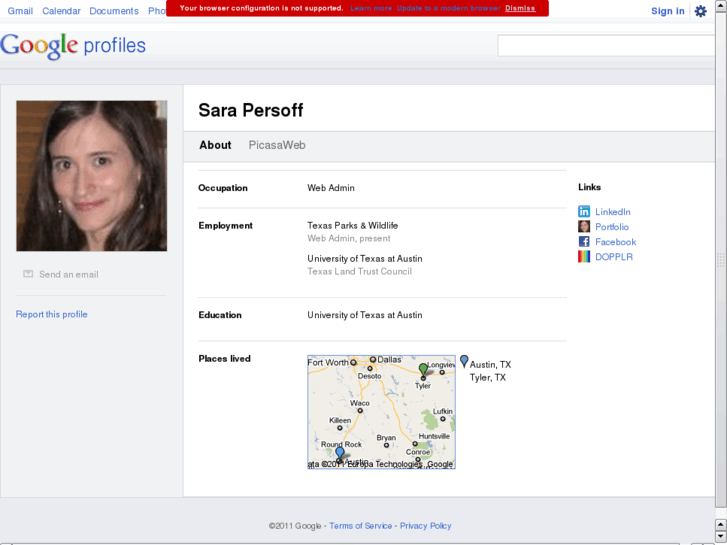Image resolution: width=727 pixels, height=545 pixels.
Task: Open the settings gear icon
Action: [x=700, y=11]
